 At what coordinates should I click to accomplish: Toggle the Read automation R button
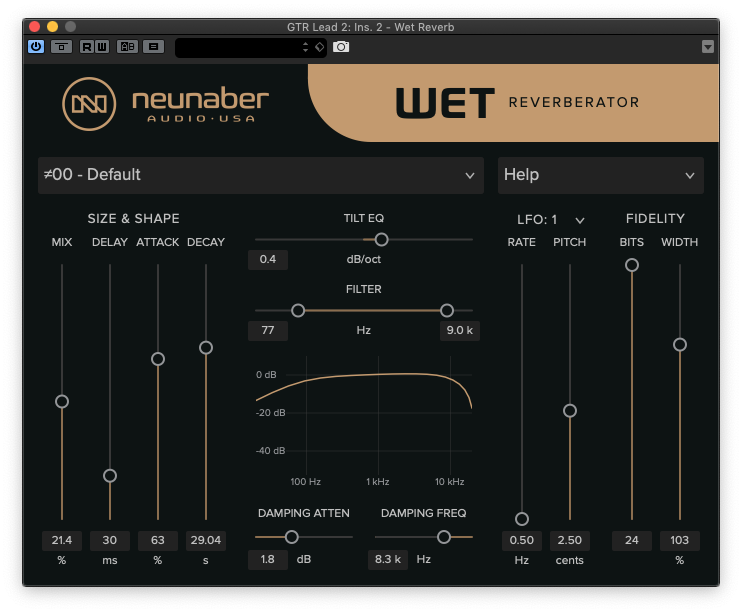tap(87, 46)
